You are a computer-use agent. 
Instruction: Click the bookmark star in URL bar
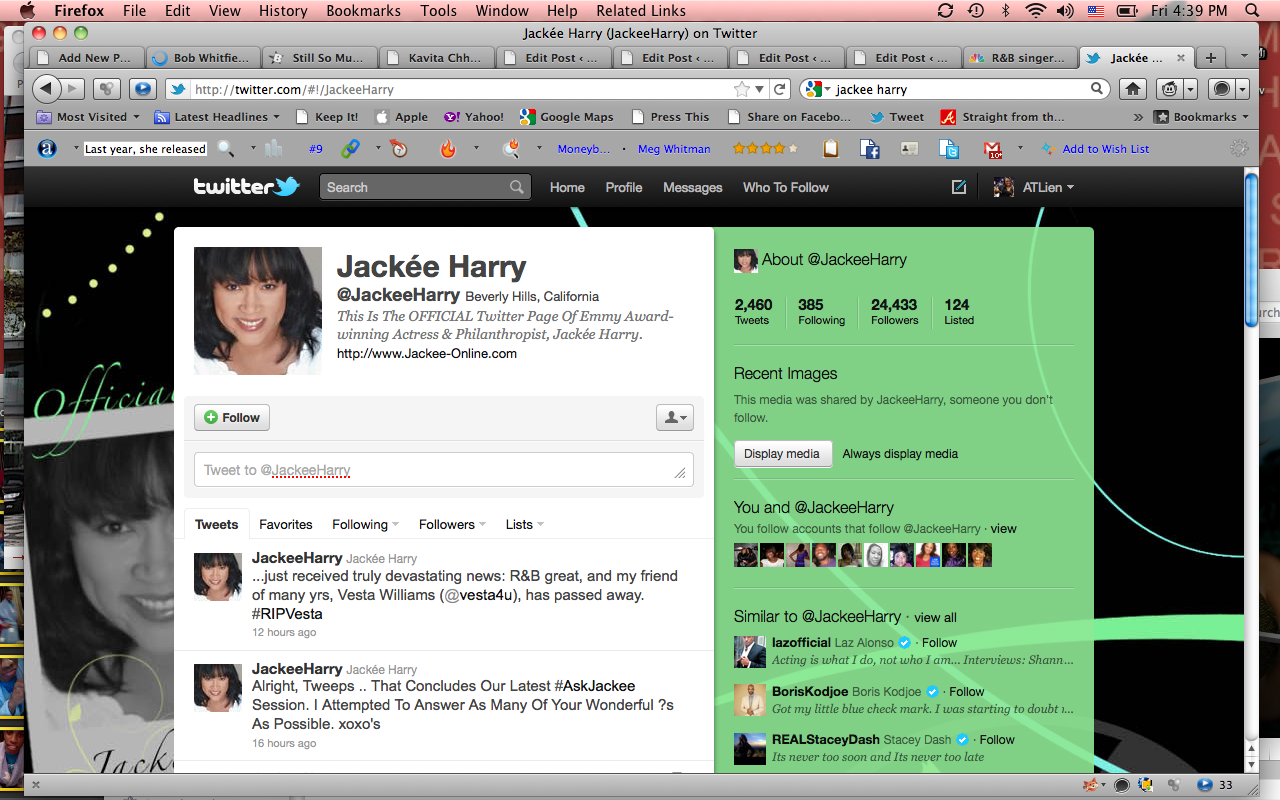pyautogui.click(x=741, y=89)
